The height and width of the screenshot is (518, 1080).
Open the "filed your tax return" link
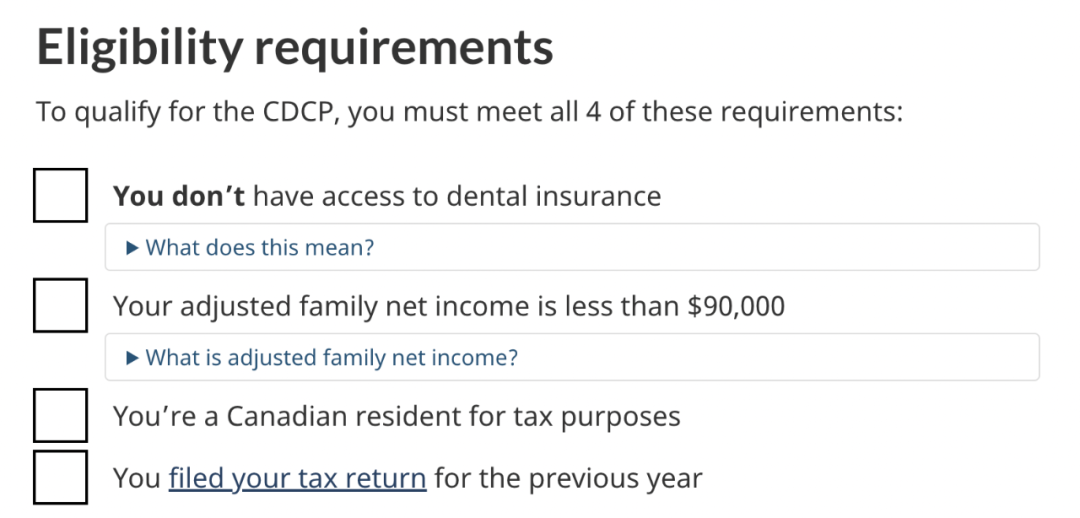click(x=298, y=478)
